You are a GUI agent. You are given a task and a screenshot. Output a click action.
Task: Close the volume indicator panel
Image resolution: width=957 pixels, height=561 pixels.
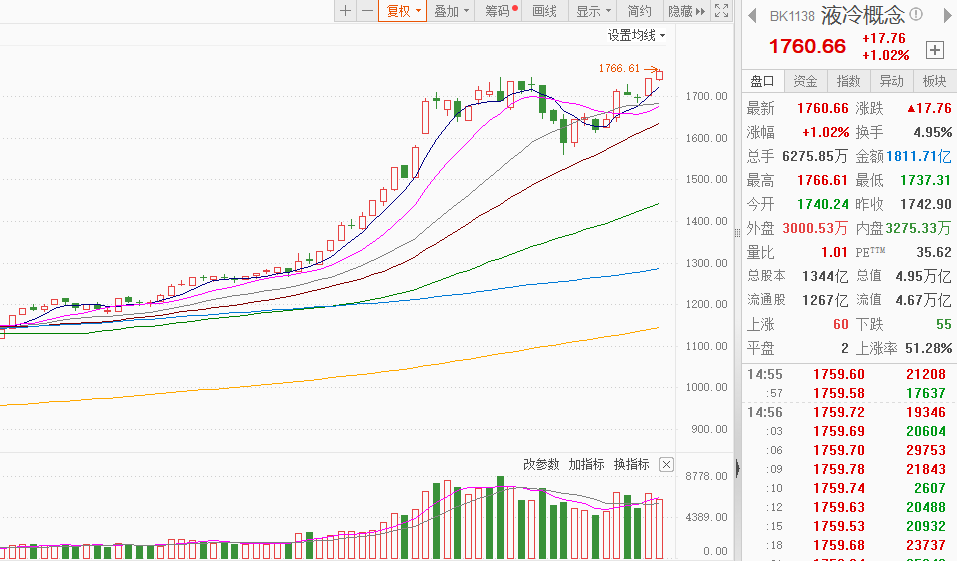[666, 465]
